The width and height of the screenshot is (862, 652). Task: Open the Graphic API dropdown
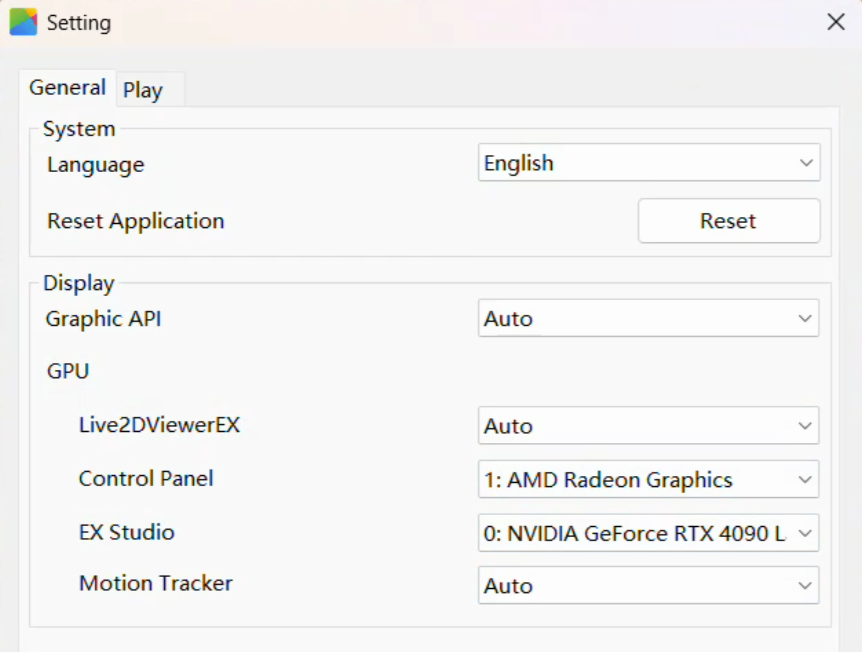[649, 318]
